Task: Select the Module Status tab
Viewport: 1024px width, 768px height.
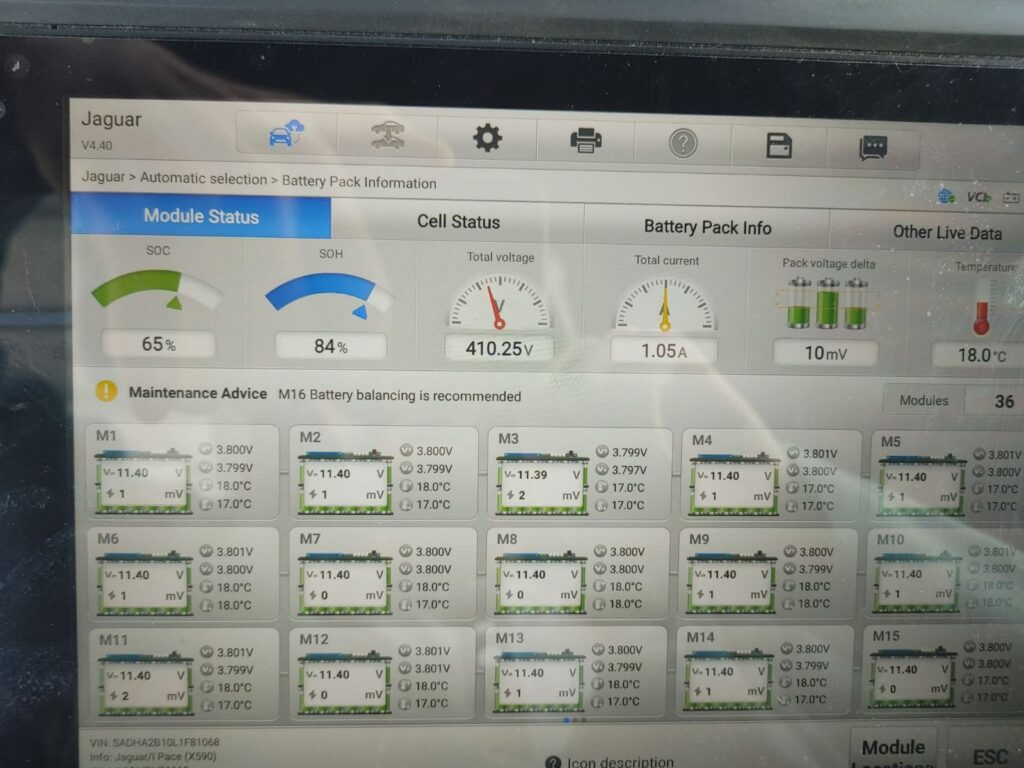Action: [x=201, y=216]
